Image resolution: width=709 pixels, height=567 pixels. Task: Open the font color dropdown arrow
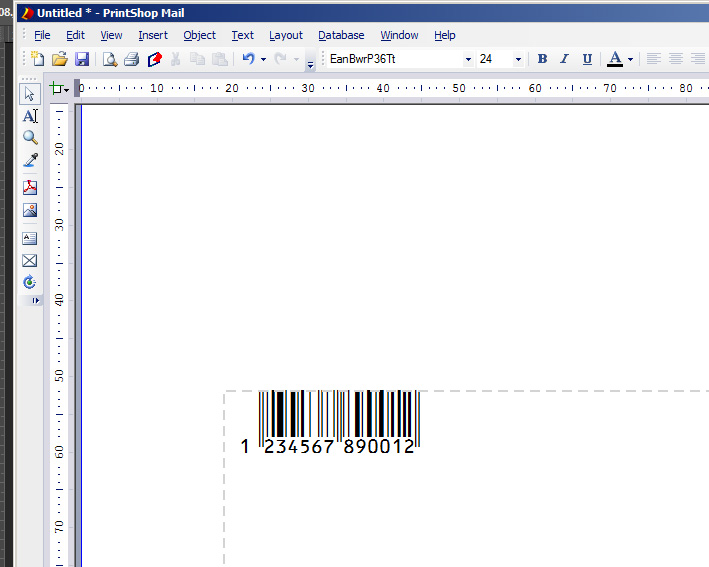click(630, 59)
